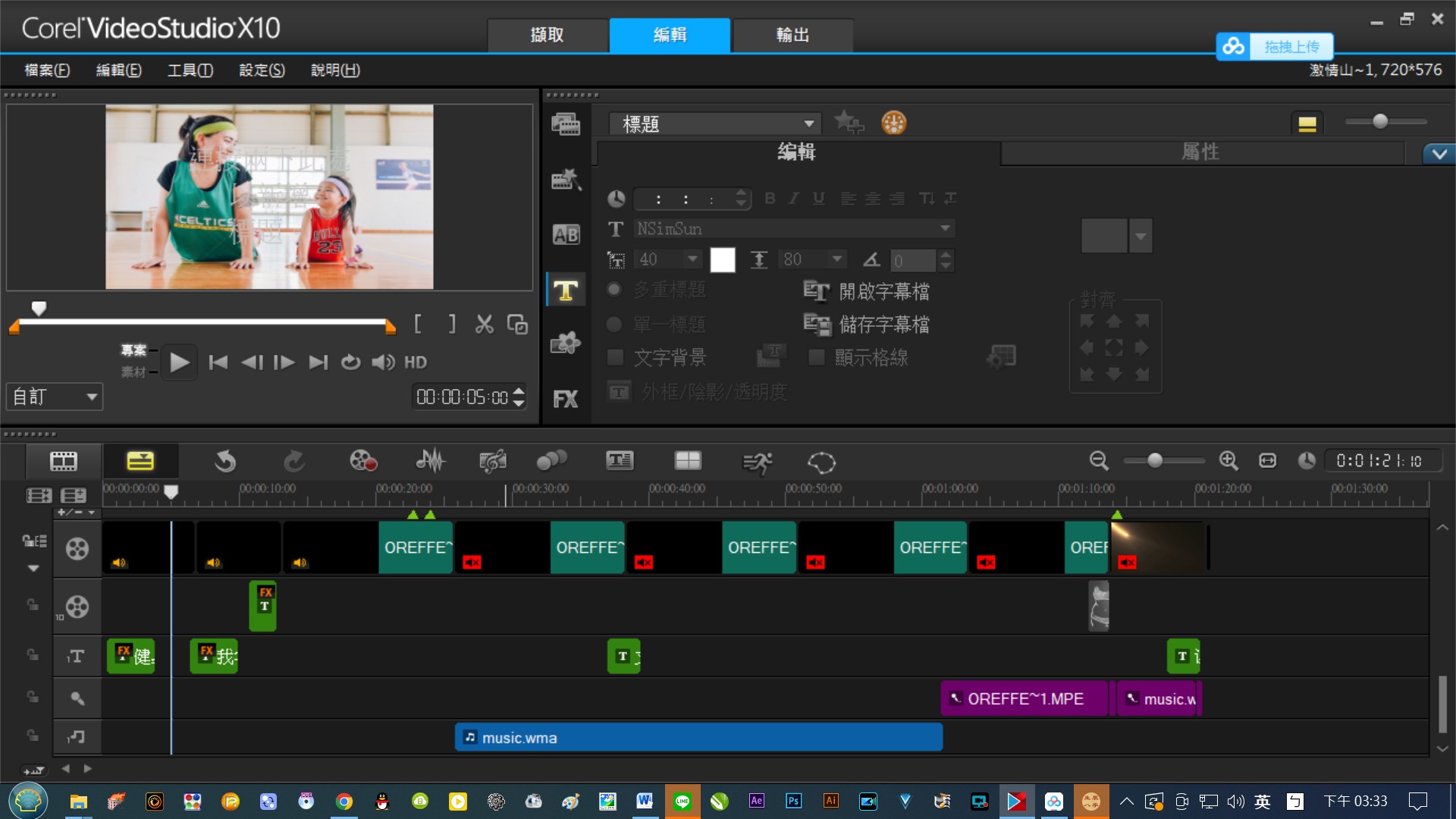Open the 檔案(F) menu

pyautogui.click(x=47, y=70)
